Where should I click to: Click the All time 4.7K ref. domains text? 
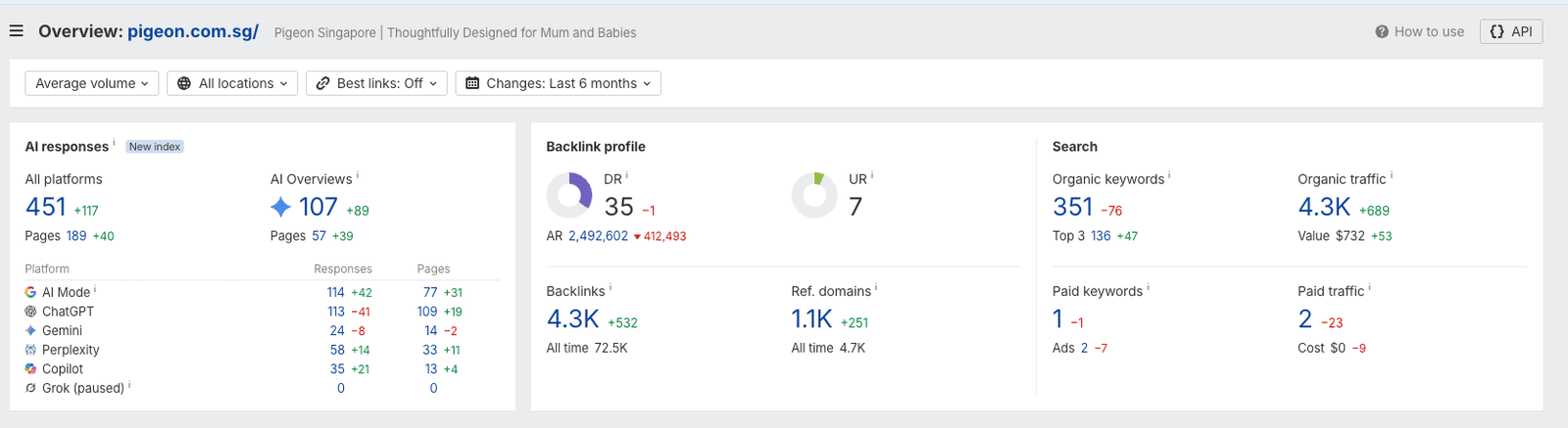(x=828, y=348)
